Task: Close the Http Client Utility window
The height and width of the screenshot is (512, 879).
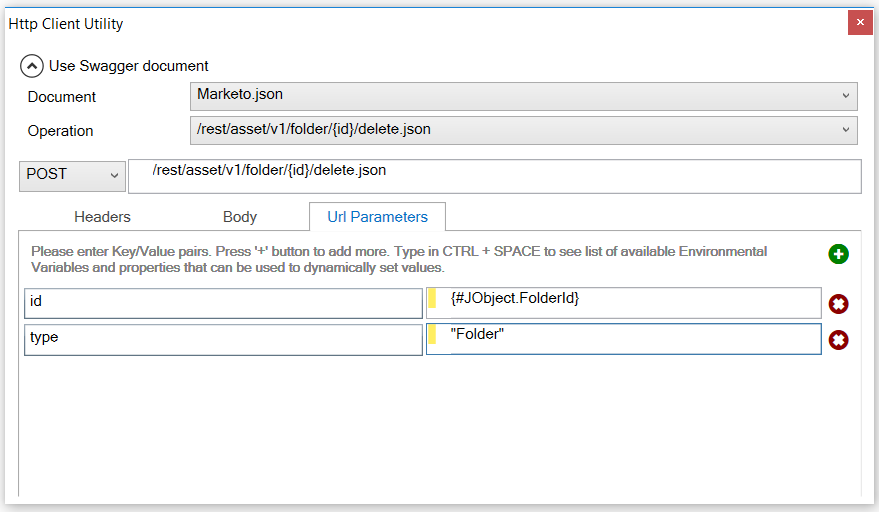Action: point(859,22)
